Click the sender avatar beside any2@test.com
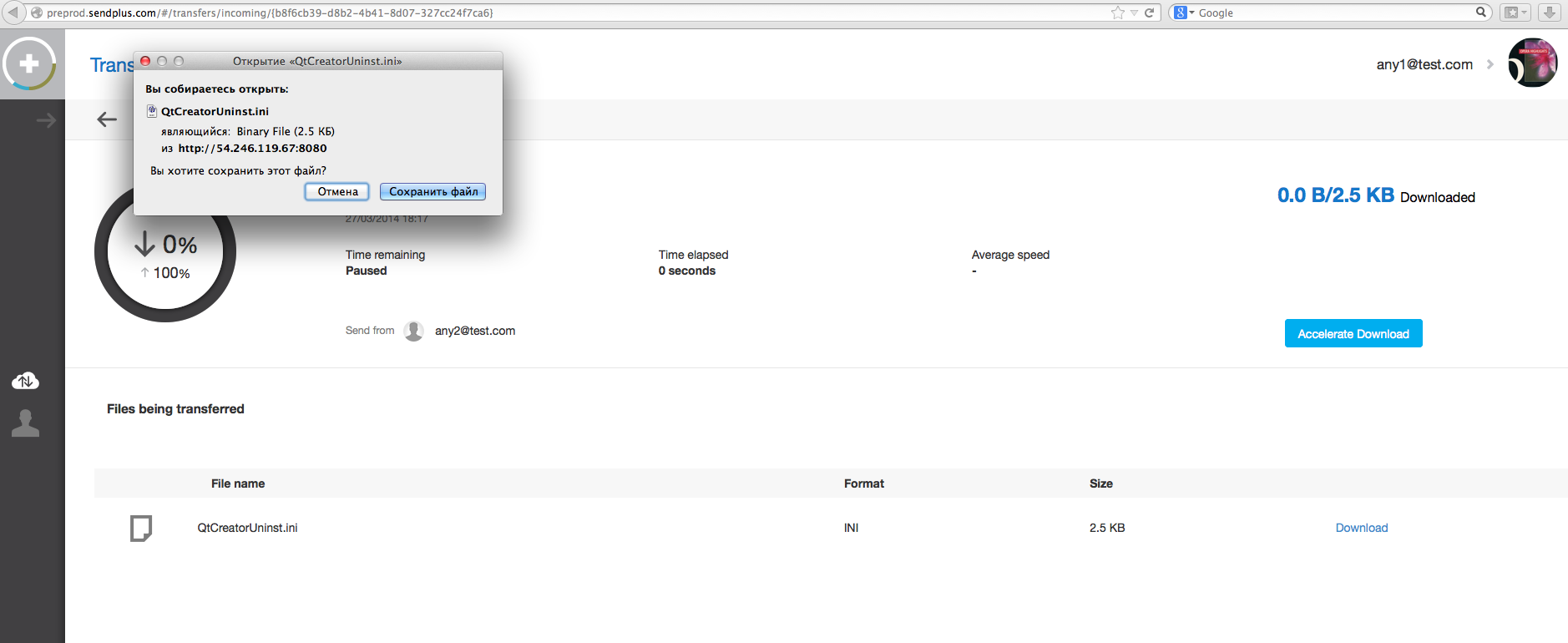 413,331
